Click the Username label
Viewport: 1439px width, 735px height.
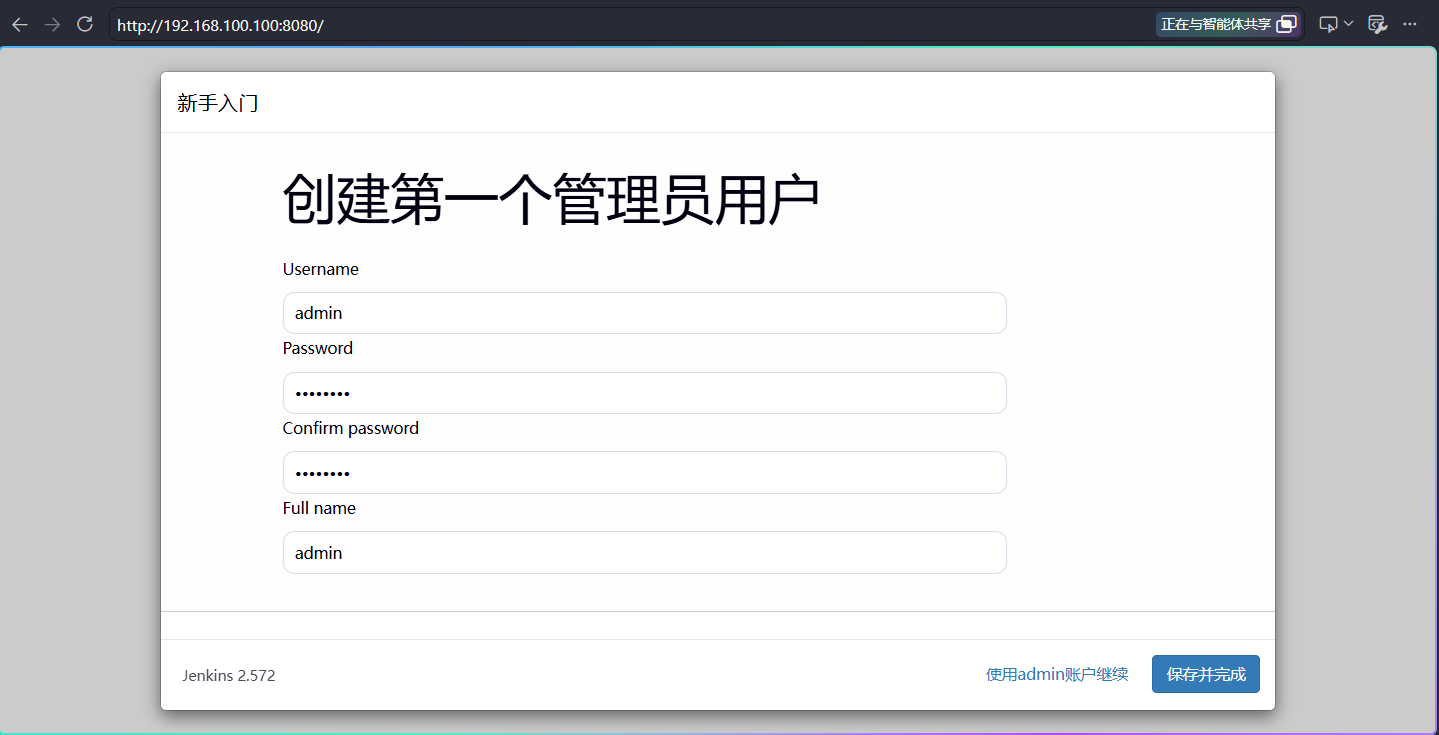(x=321, y=269)
